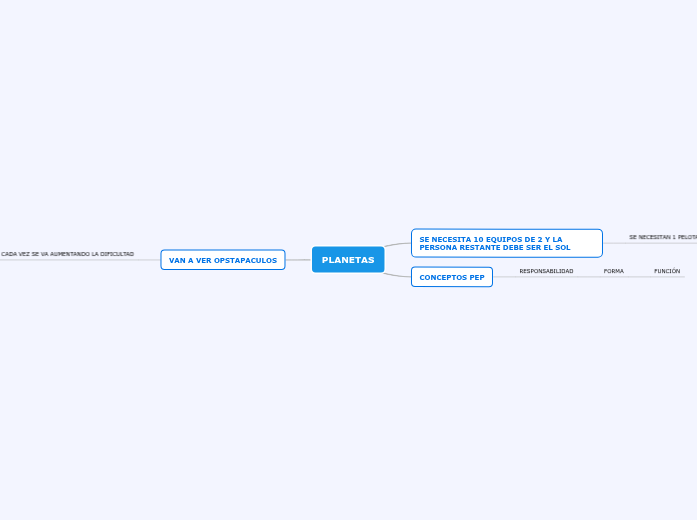Click connector between PLANETAS and VAN A VER OPSTAPACULOS

[x=298, y=260]
